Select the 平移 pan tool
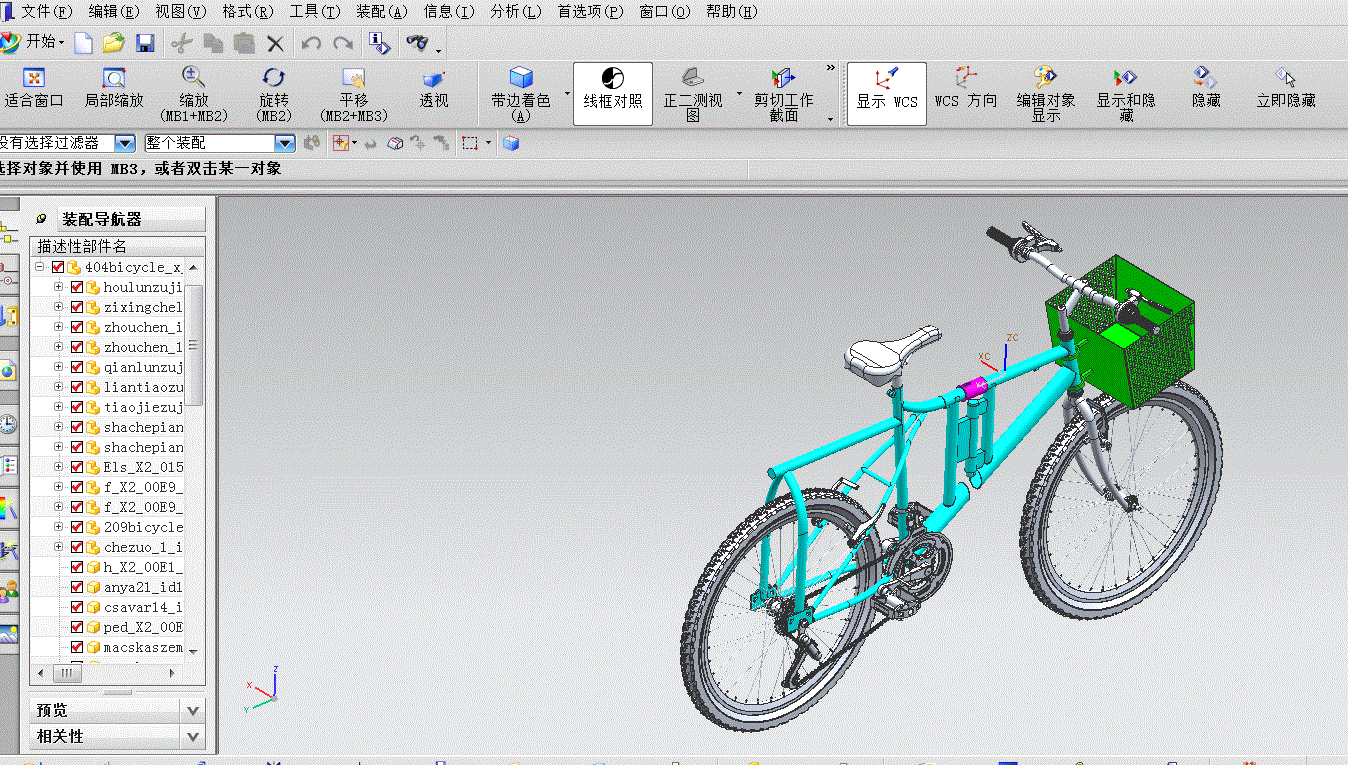 353,78
